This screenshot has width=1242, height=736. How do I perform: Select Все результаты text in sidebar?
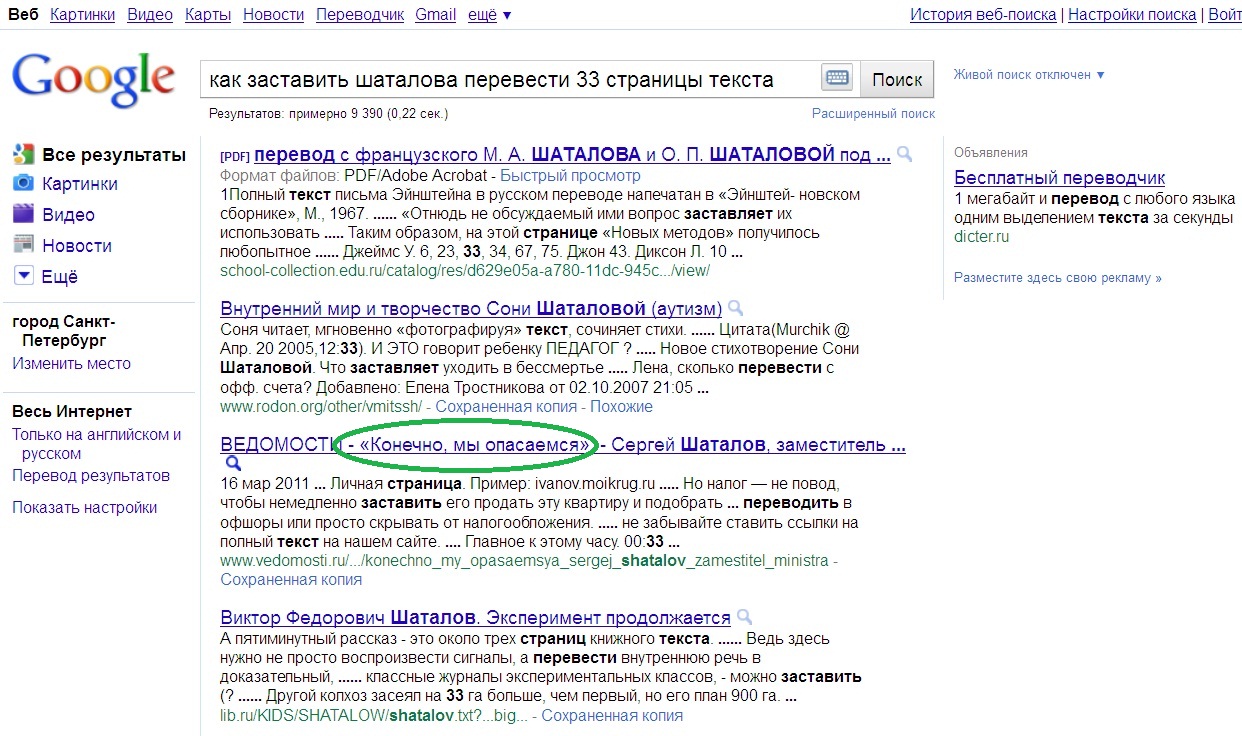pos(114,155)
